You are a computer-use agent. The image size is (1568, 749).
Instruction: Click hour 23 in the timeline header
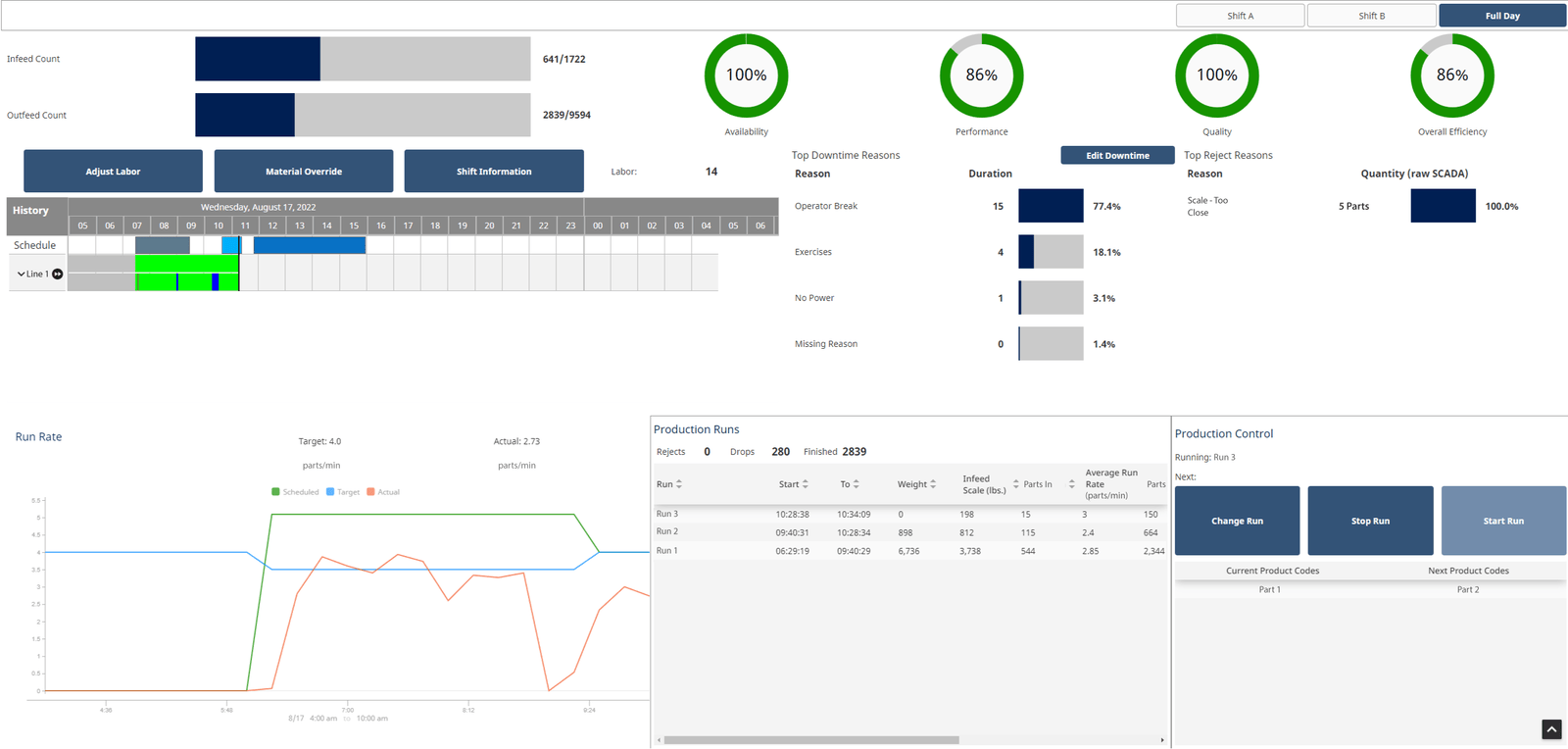click(570, 225)
